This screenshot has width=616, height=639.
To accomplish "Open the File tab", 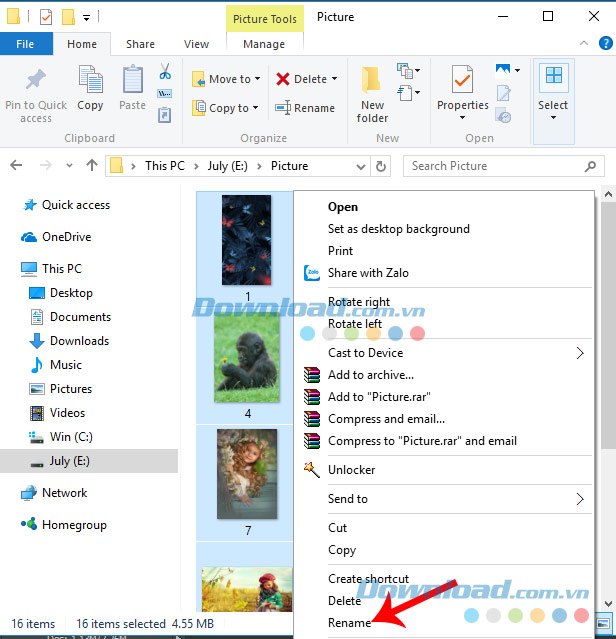I will 25,44.
